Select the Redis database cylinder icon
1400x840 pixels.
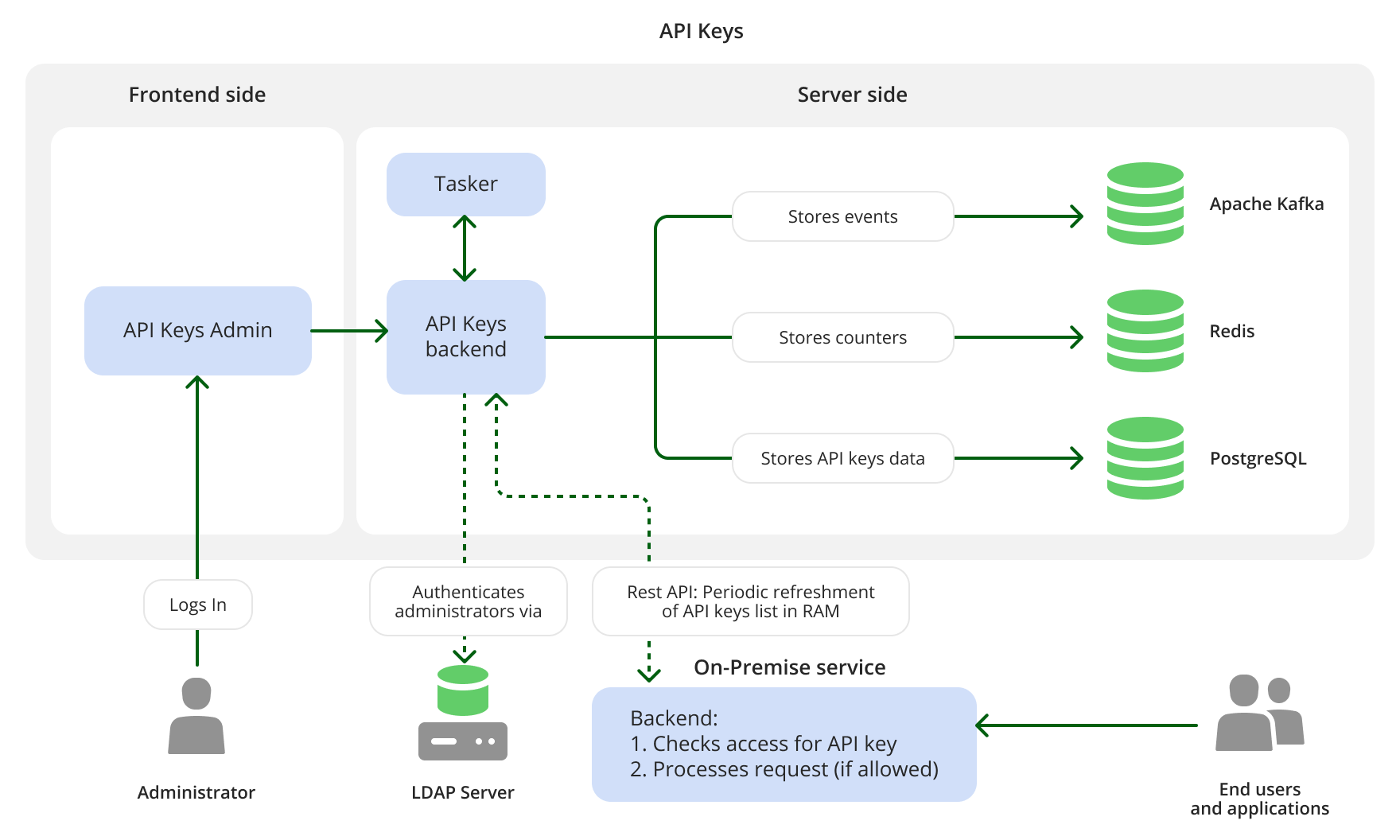coord(1145,332)
